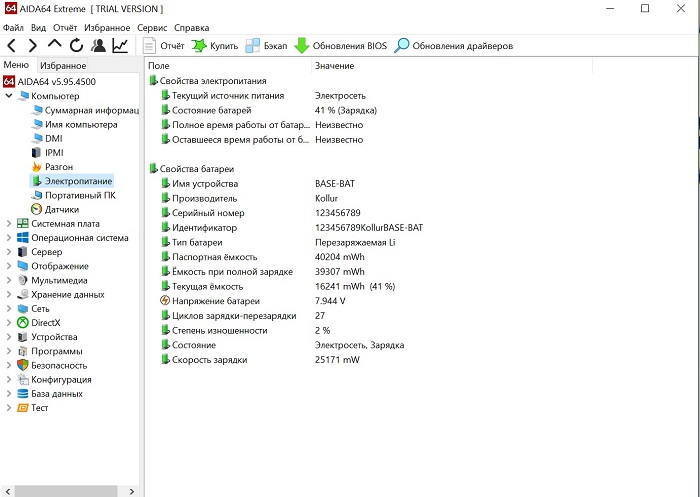
Task: Click the Свойства батареи section header
Action: (192, 169)
